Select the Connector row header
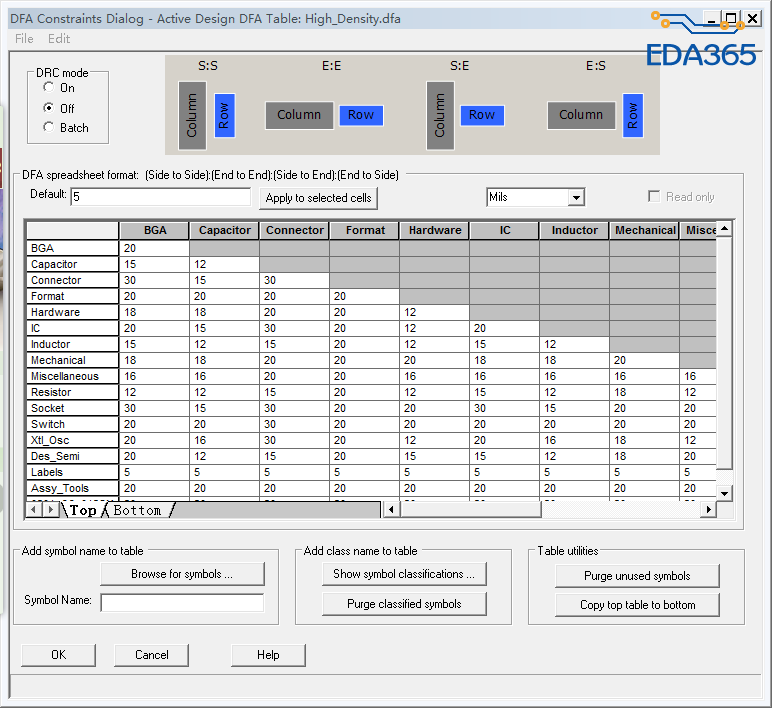This screenshot has height=708, width=772. pyautogui.click(x=72, y=280)
